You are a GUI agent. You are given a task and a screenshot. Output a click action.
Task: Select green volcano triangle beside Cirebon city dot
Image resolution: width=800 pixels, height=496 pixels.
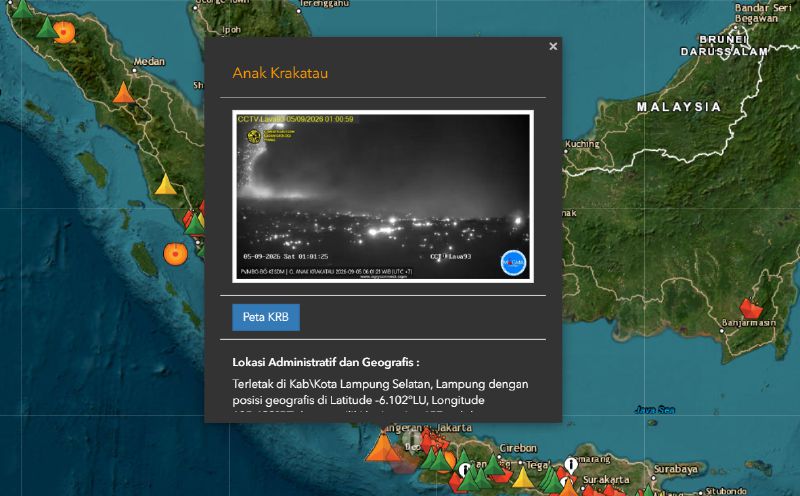(x=494, y=464)
